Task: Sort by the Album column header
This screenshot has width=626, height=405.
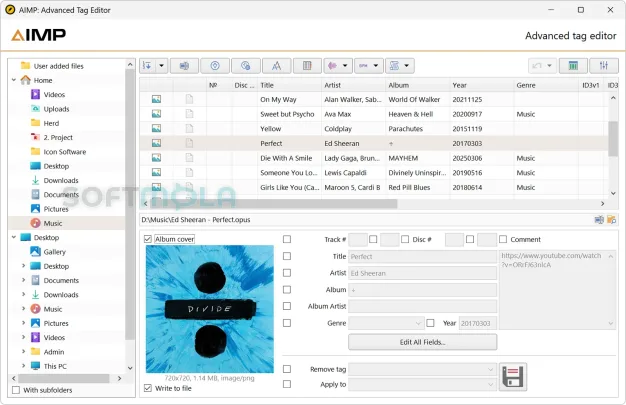Action: point(418,85)
